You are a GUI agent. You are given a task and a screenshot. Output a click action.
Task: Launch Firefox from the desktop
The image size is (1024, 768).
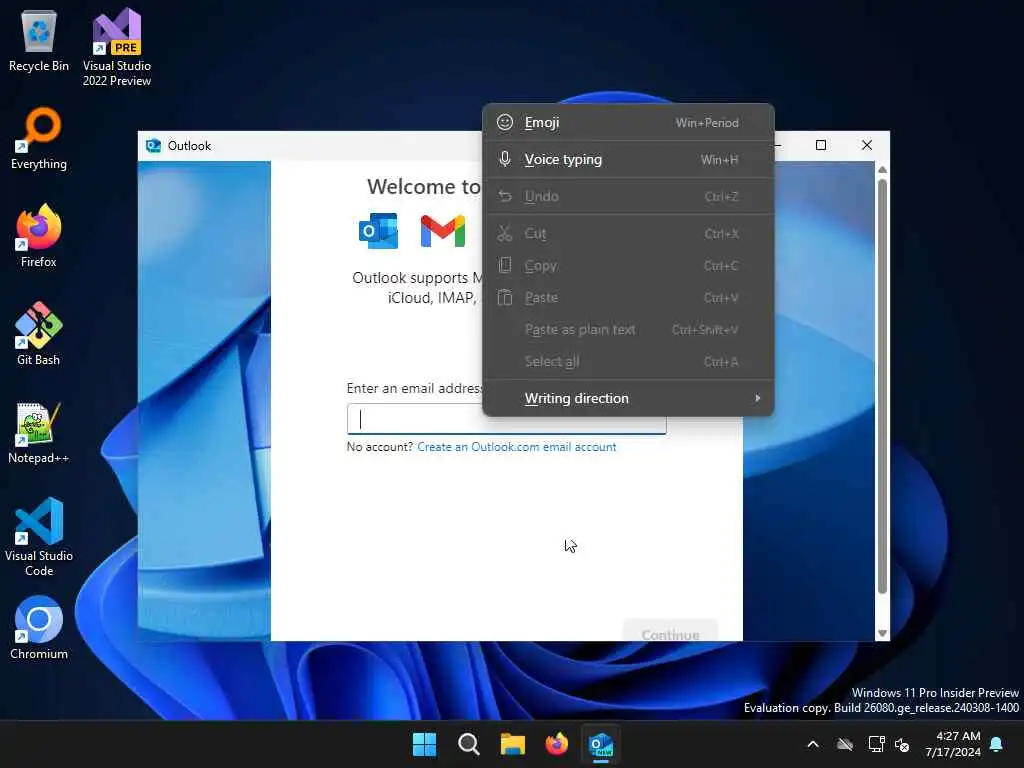tap(39, 236)
